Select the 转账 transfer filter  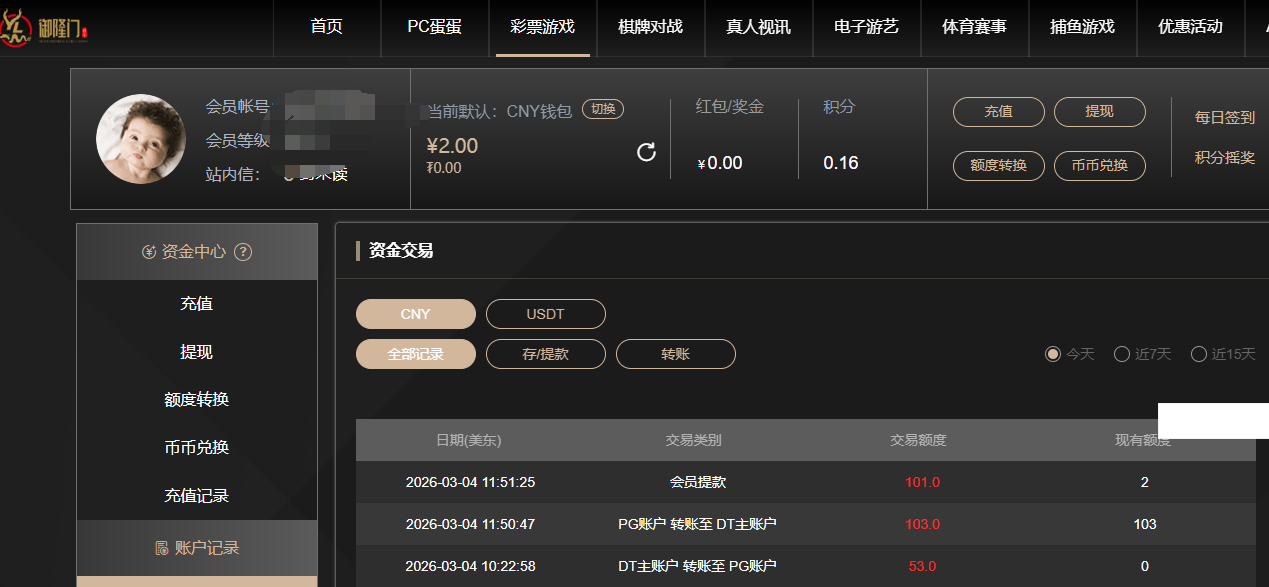click(675, 353)
